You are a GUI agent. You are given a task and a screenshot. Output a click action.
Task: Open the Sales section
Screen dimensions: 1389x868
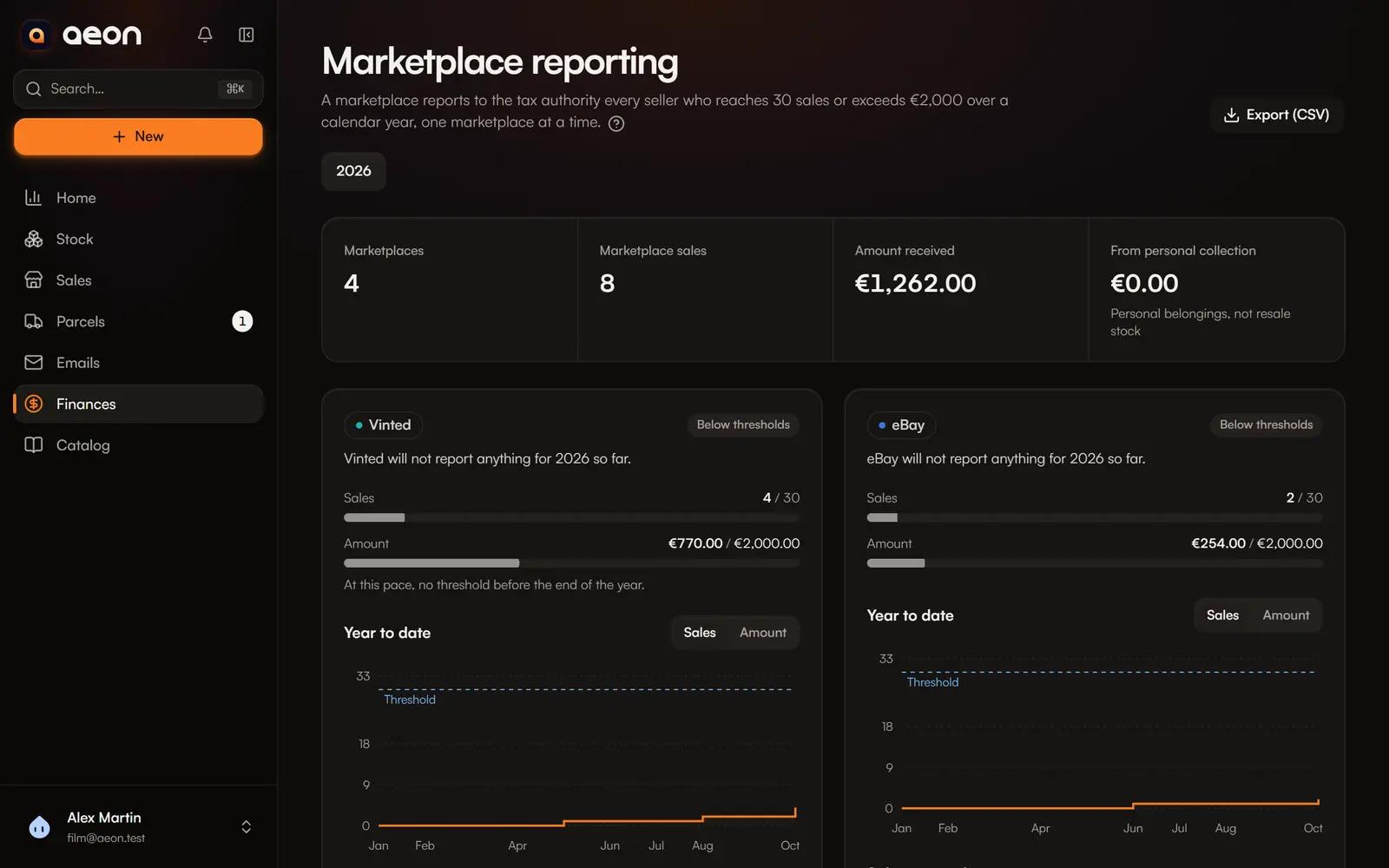(139, 280)
